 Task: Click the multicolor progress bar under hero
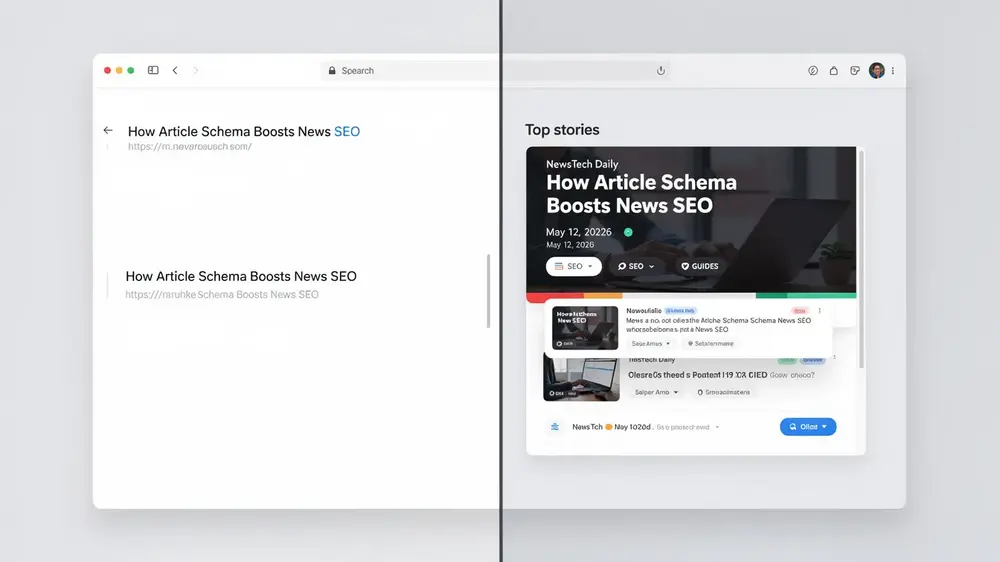click(691, 295)
